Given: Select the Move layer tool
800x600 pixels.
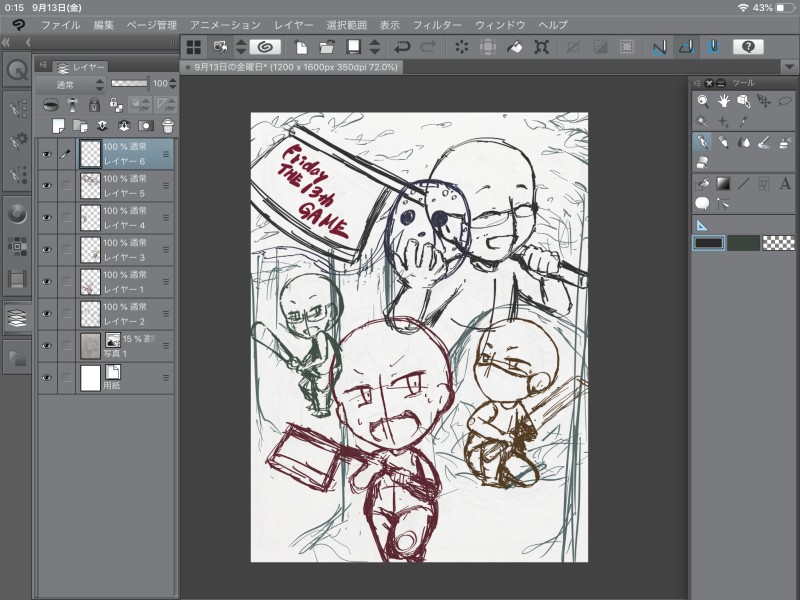Looking at the screenshot, I should (764, 101).
